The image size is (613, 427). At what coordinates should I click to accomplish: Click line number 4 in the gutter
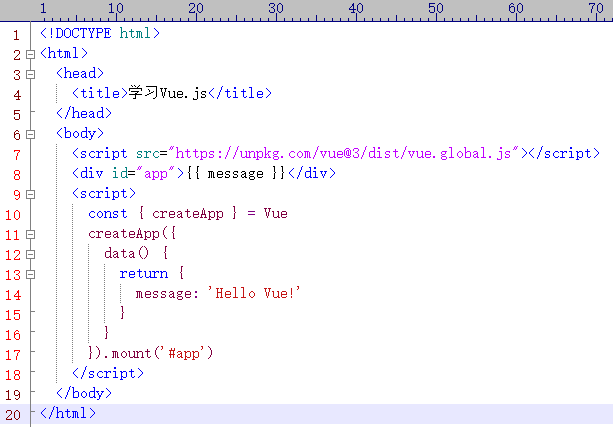tap(17, 95)
